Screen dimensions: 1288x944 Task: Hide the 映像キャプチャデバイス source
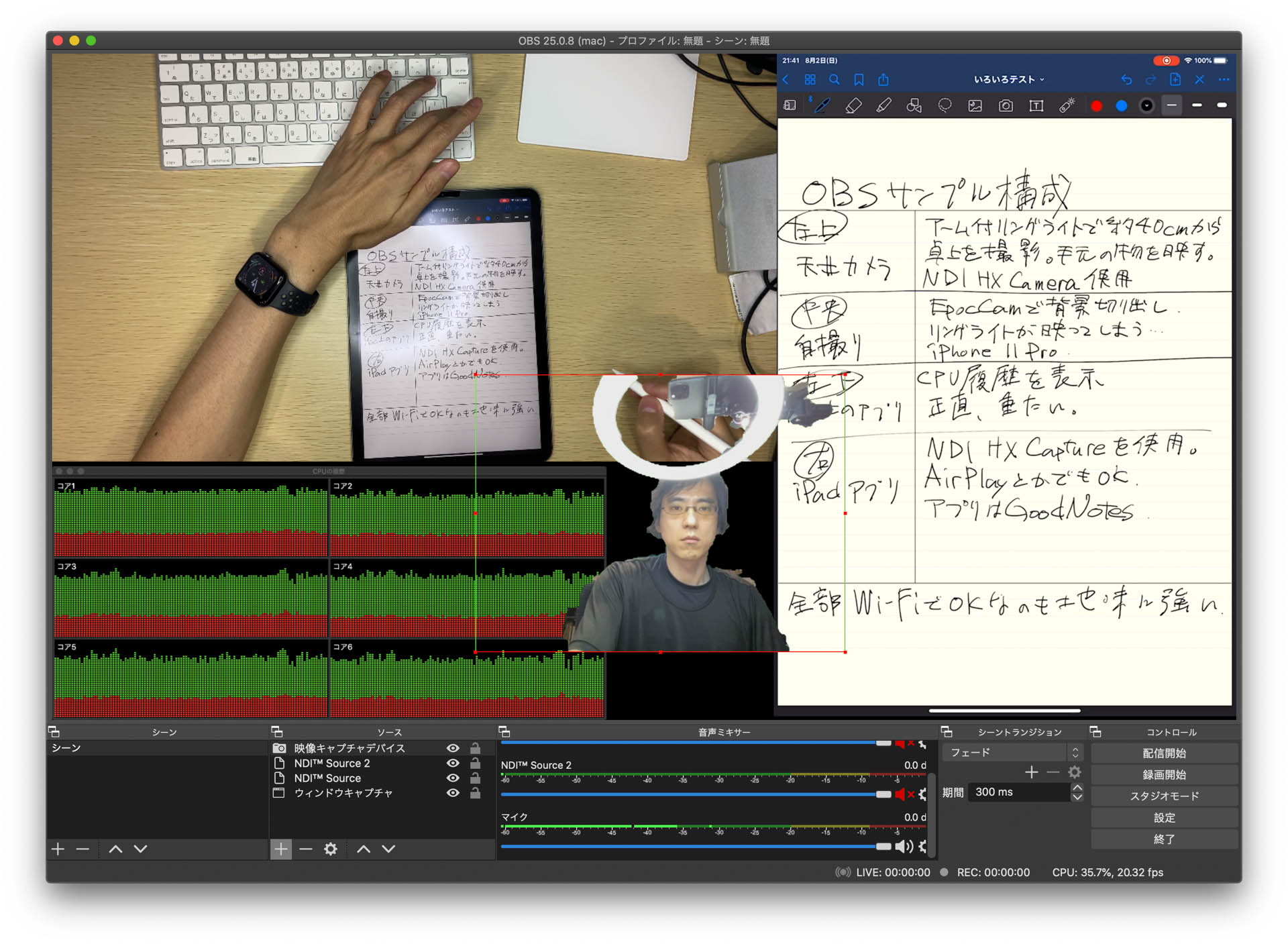tap(453, 748)
